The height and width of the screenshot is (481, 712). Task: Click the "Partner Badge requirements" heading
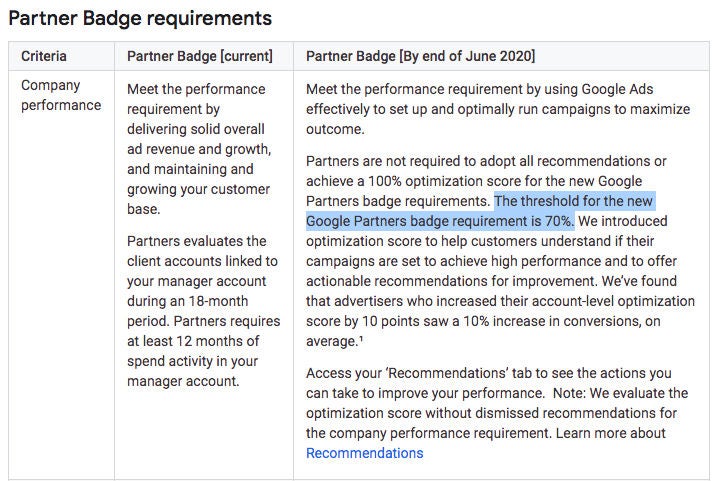[x=140, y=18]
